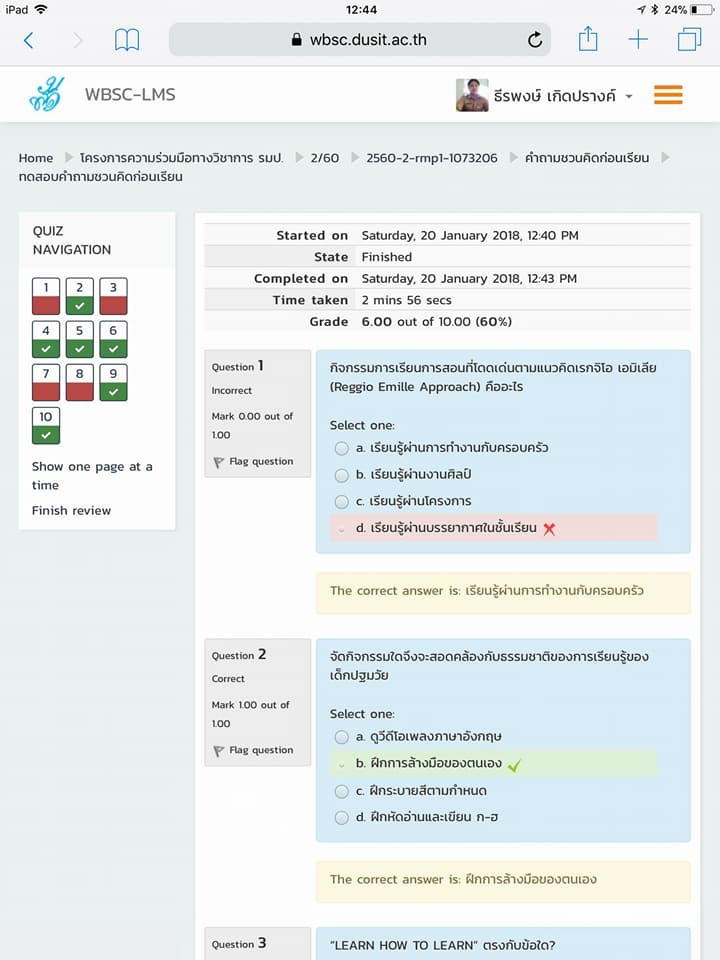
Task: Tap the wbsc.dusit.ac.th address bar
Action: tap(360, 40)
